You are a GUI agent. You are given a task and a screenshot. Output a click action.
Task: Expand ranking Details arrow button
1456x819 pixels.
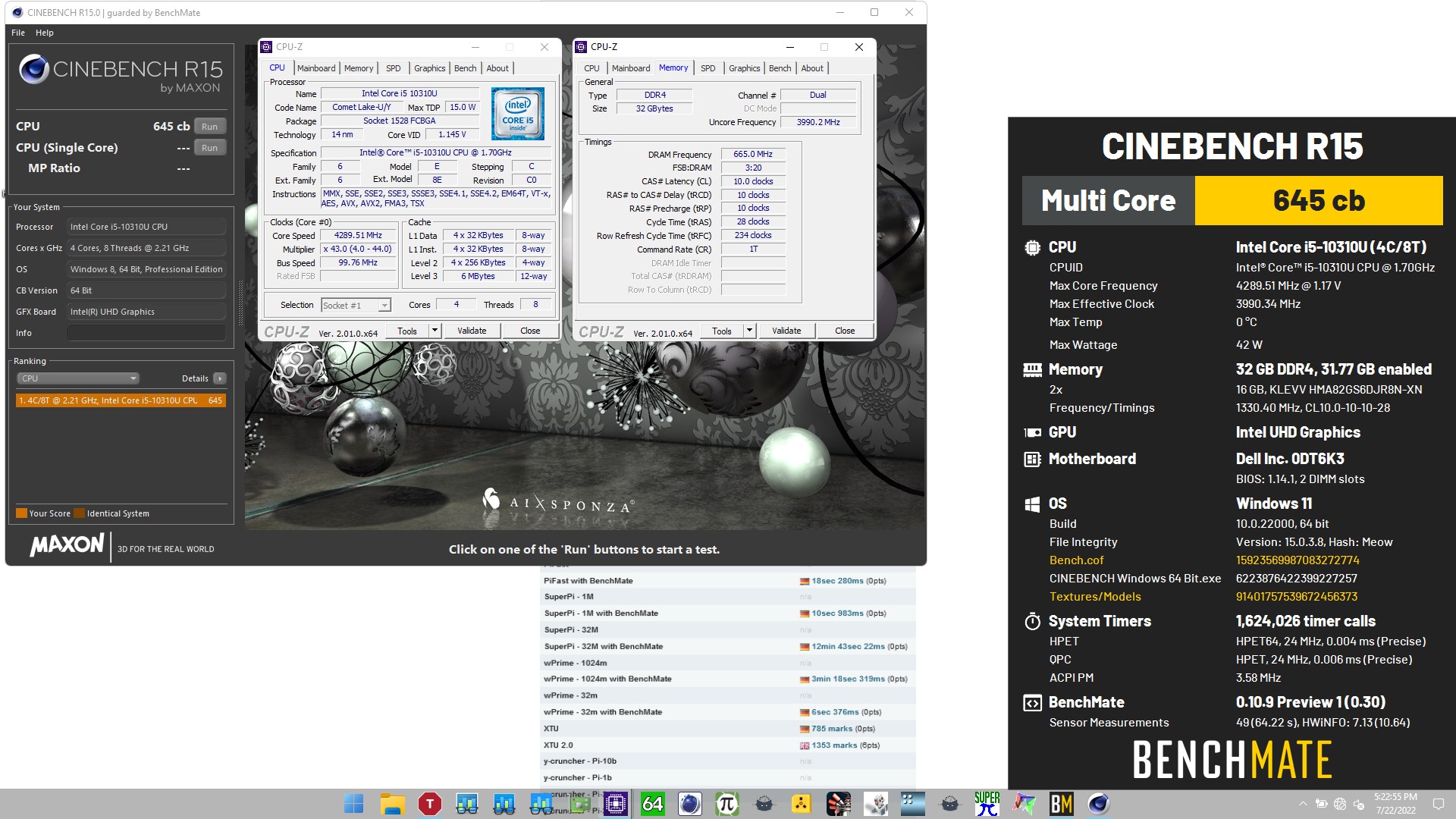coord(220,378)
